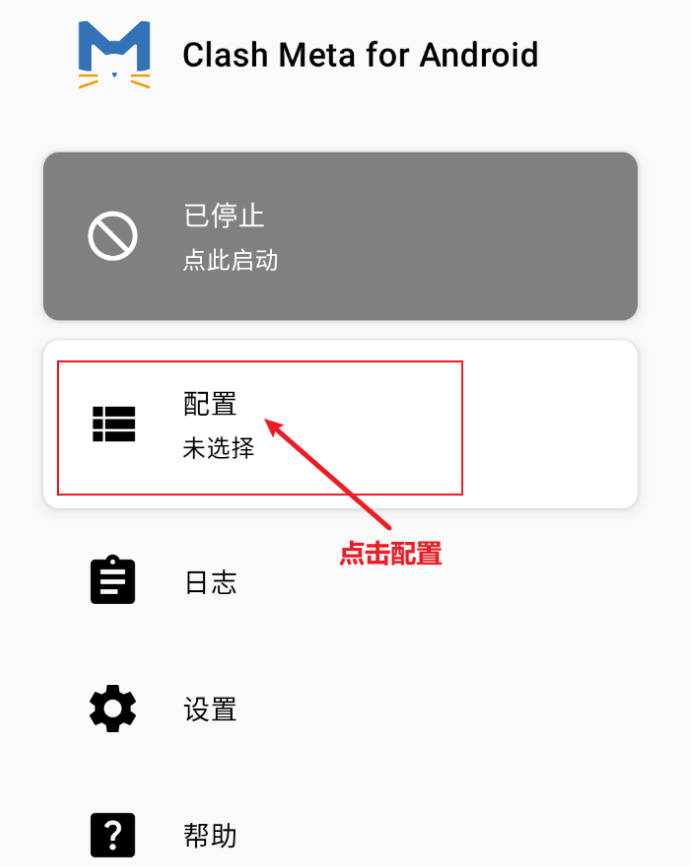Toggle the gray 已停止 status card to start

click(x=340, y=236)
